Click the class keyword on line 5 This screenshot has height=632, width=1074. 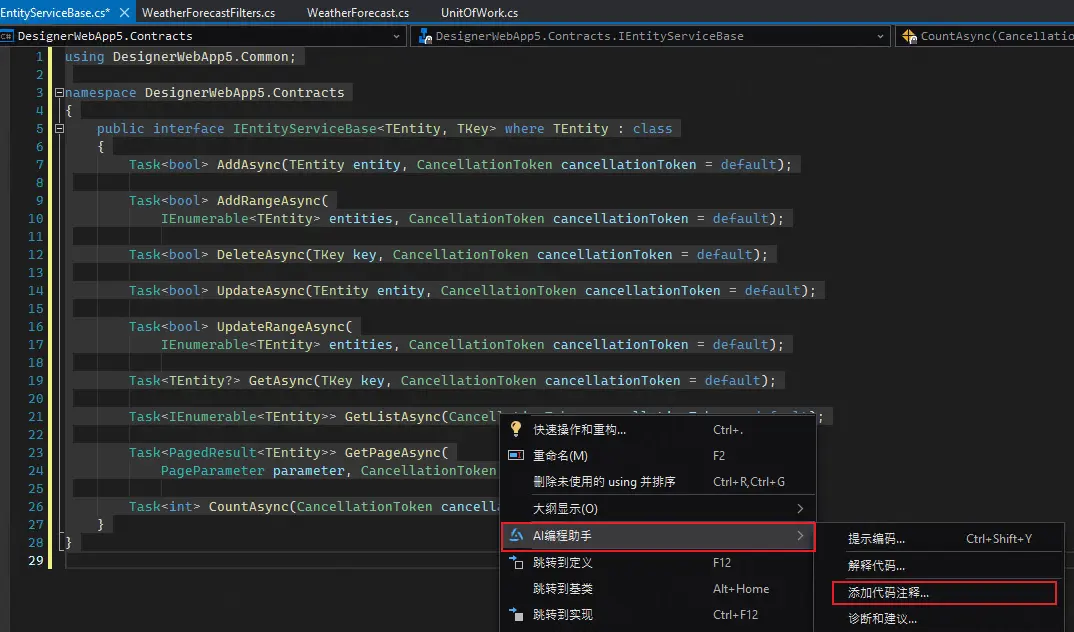click(652, 129)
